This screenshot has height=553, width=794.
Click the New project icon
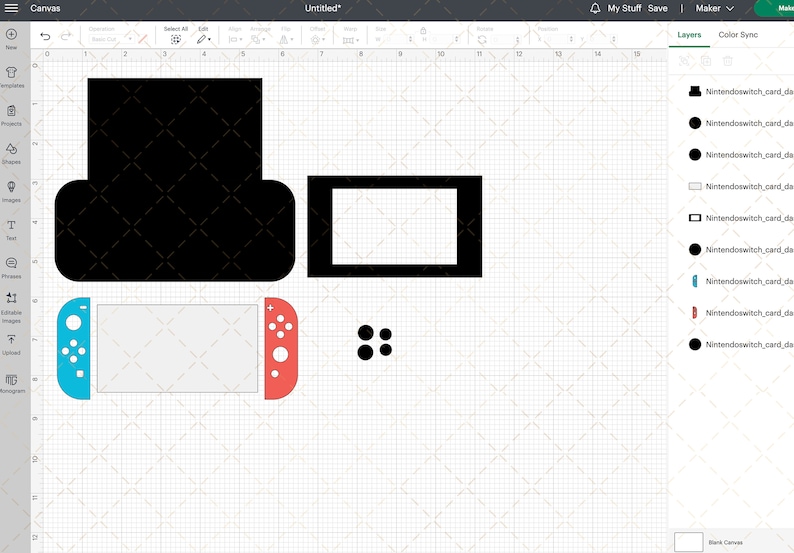coord(11,34)
